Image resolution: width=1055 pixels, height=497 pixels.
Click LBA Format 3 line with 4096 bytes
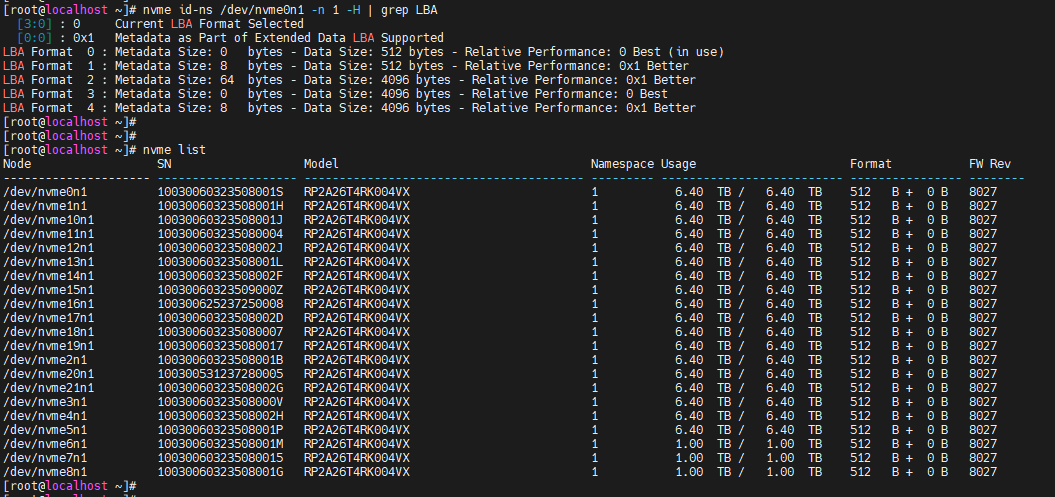pos(335,94)
